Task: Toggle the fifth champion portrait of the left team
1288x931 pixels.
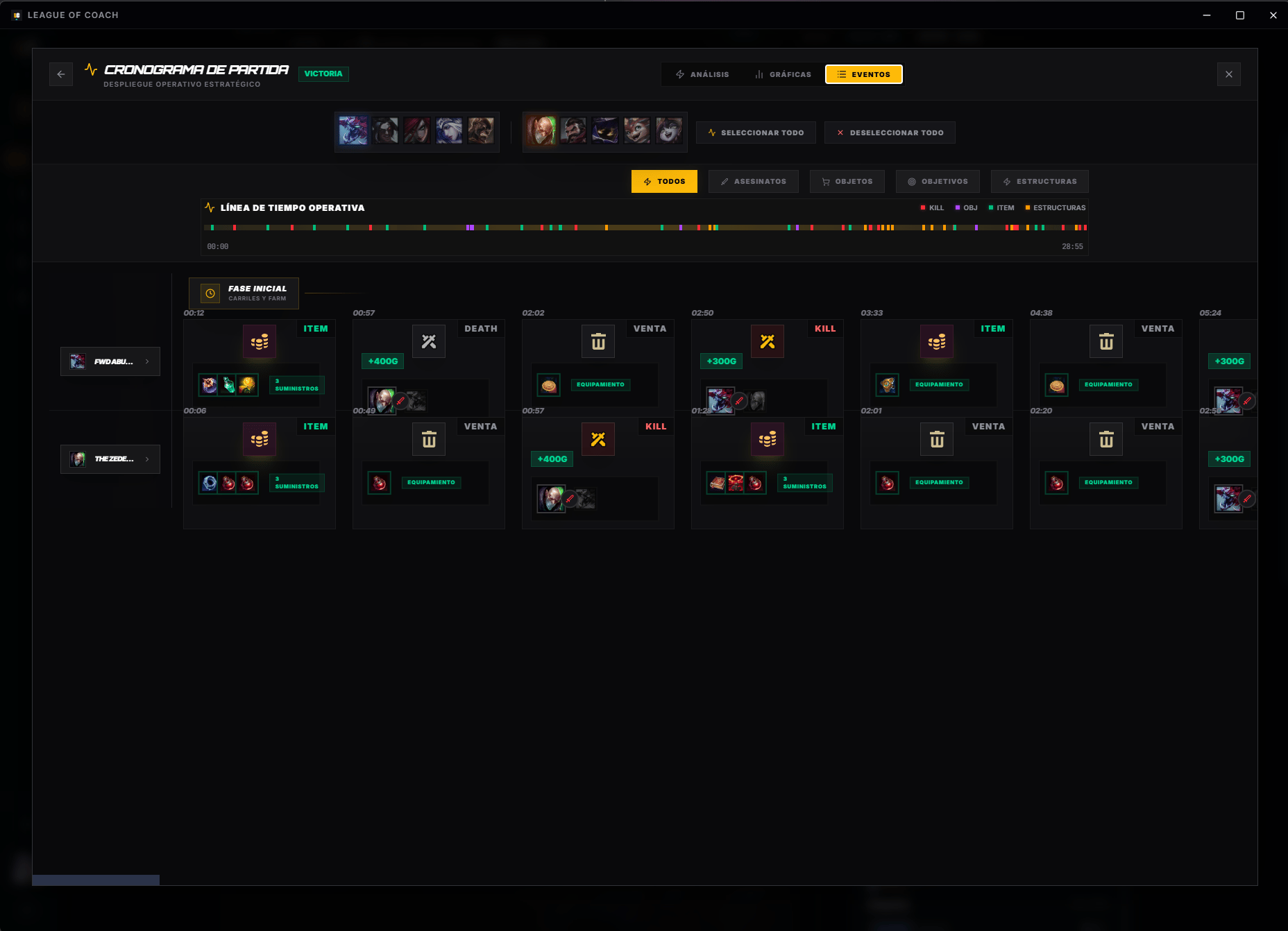Action: tap(481, 130)
